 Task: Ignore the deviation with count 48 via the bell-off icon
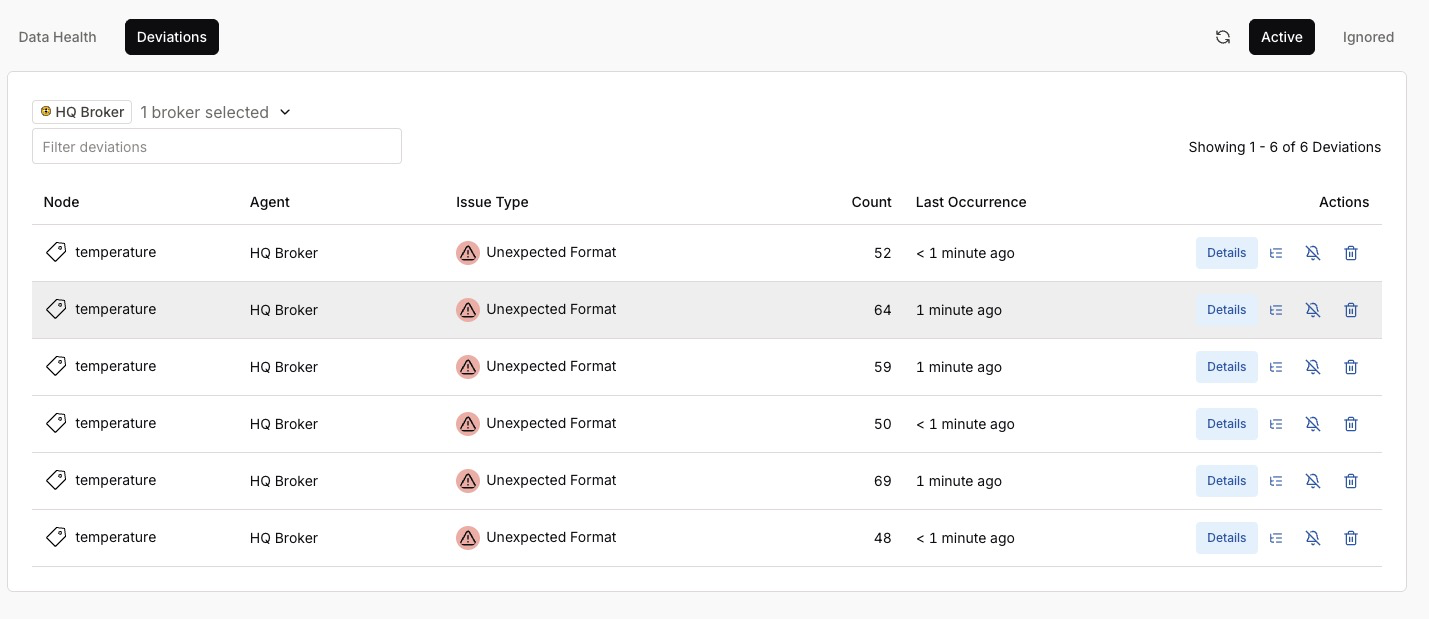pos(1313,538)
